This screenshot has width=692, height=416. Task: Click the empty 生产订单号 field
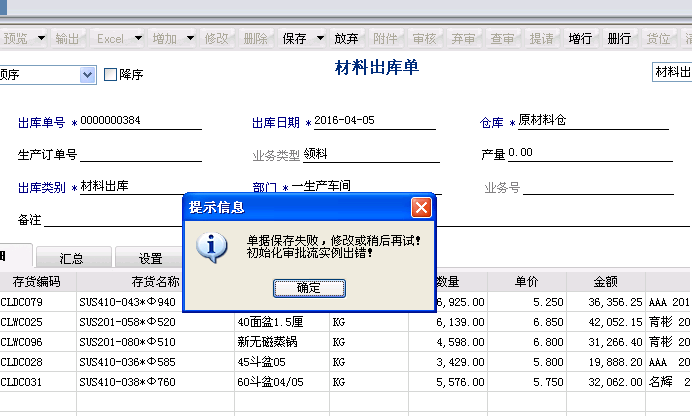coord(141,154)
